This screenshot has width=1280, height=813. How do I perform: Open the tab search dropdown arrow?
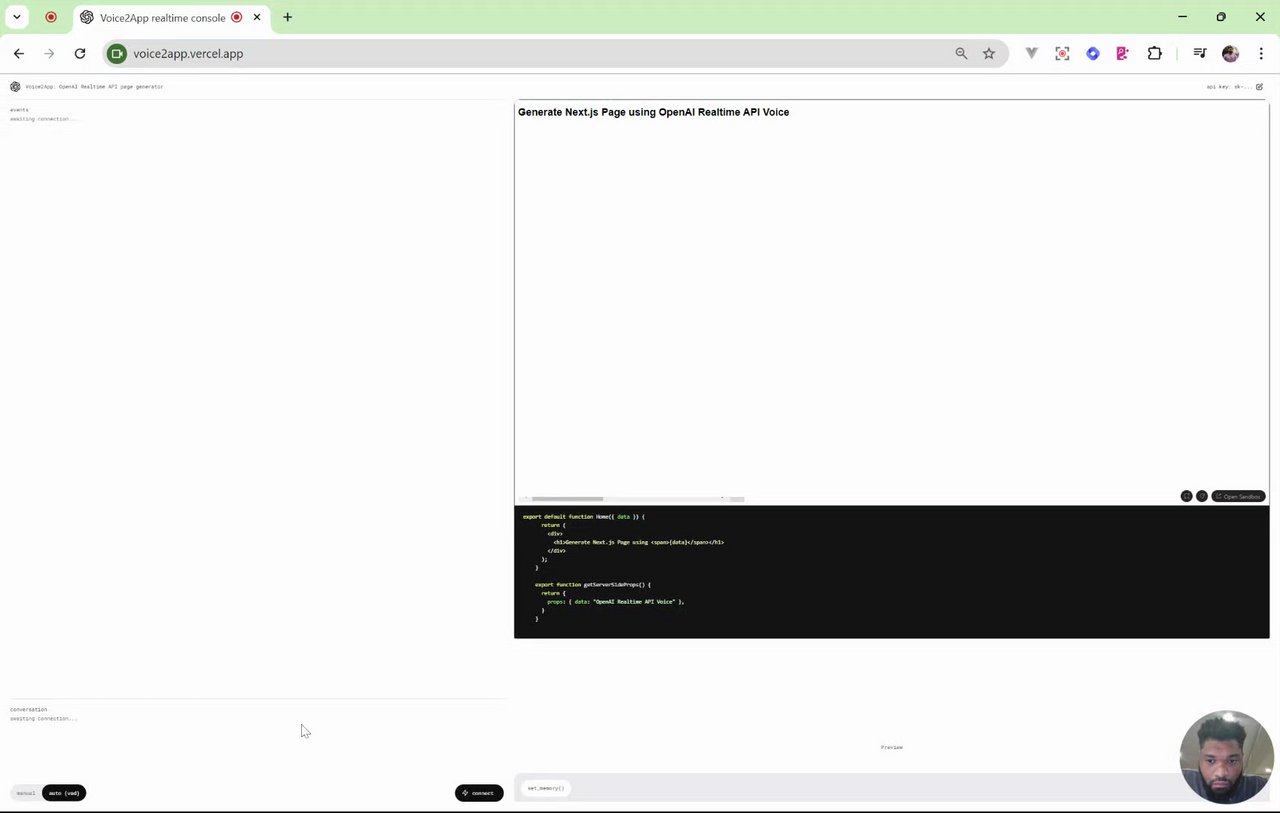pos(17,17)
